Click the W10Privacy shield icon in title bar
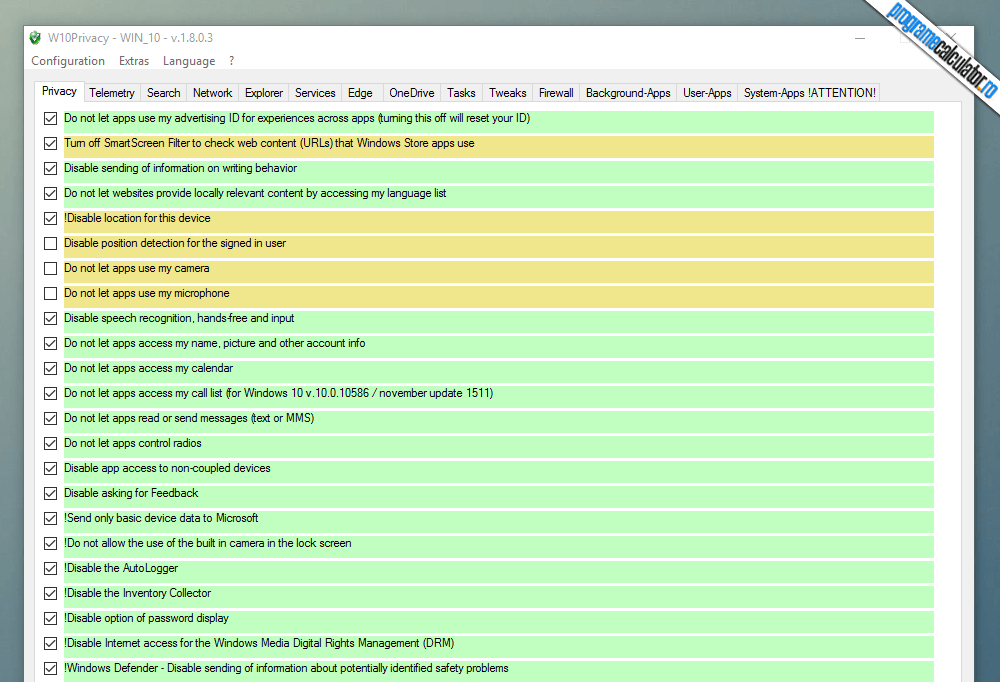Image resolution: width=1000 pixels, height=682 pixels. click(35, 38)
